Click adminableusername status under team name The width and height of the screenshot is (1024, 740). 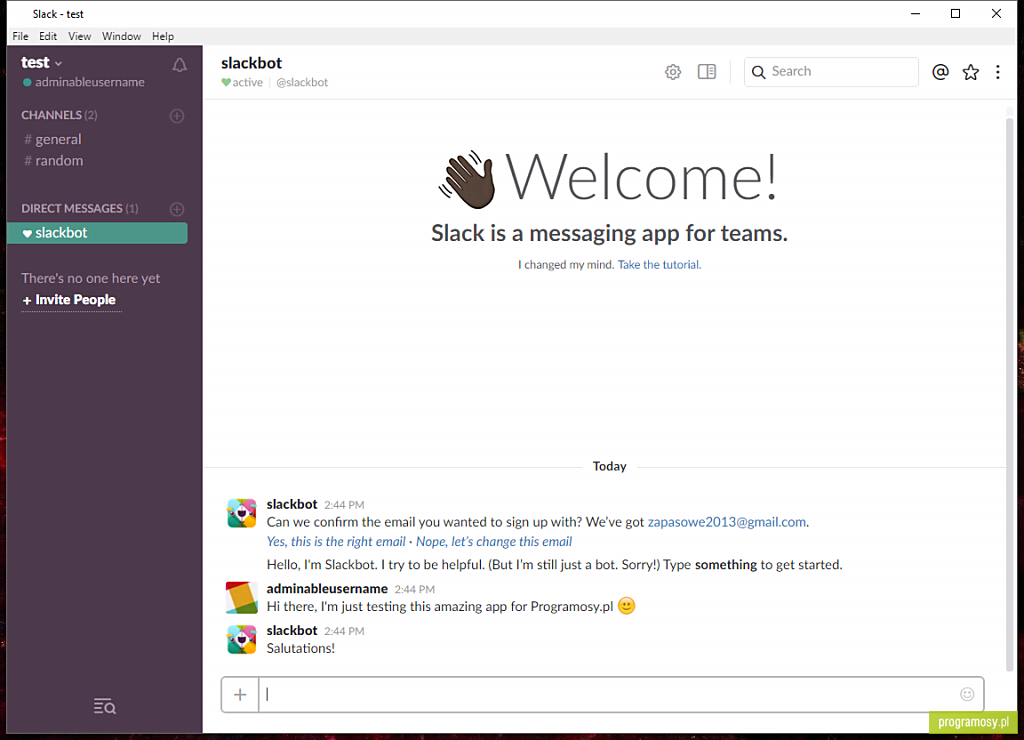84,82
